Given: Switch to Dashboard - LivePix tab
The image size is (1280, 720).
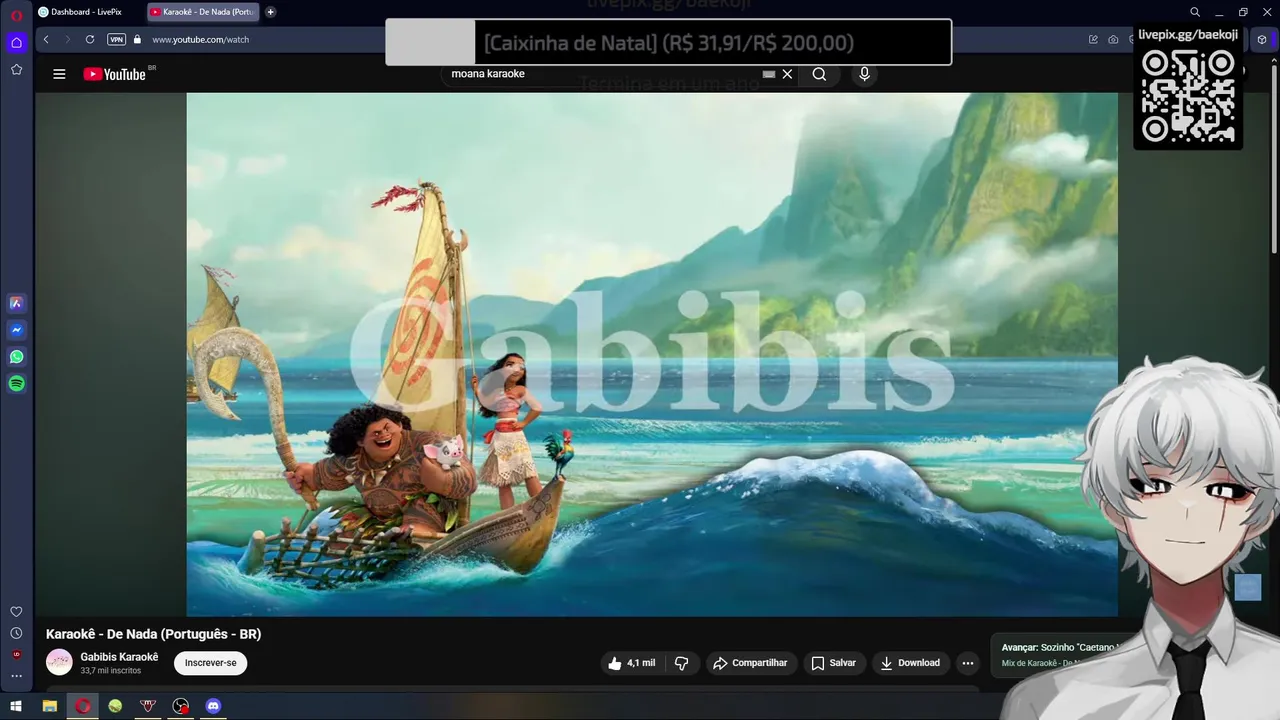Looking at the screenshot, I should (88, 12).
